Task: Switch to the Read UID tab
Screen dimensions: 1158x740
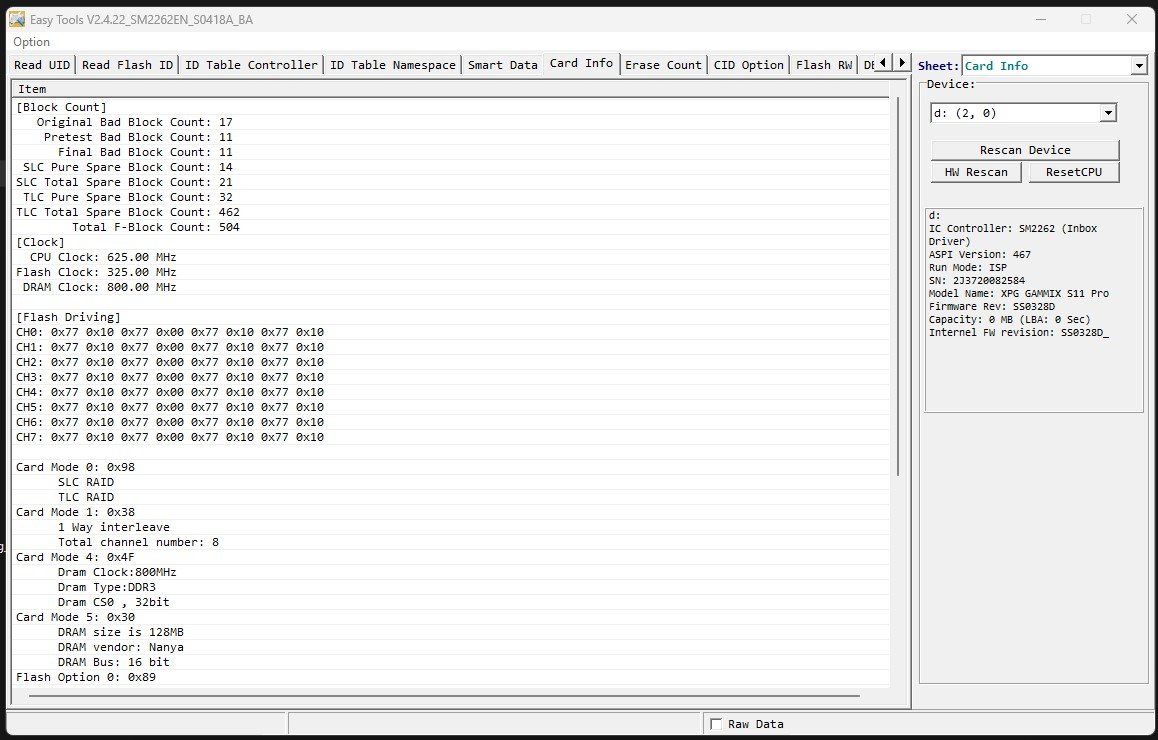Action: 42,64
